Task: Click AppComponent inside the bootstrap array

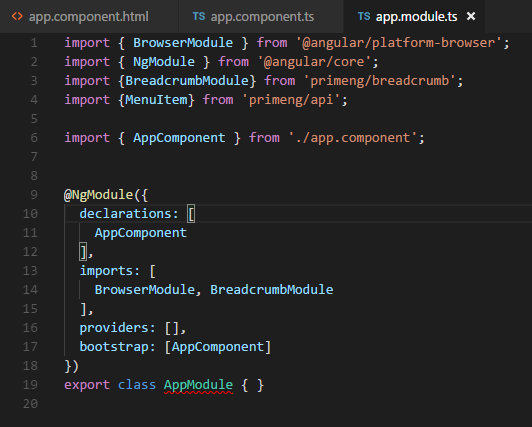Action: click(217, 347)
